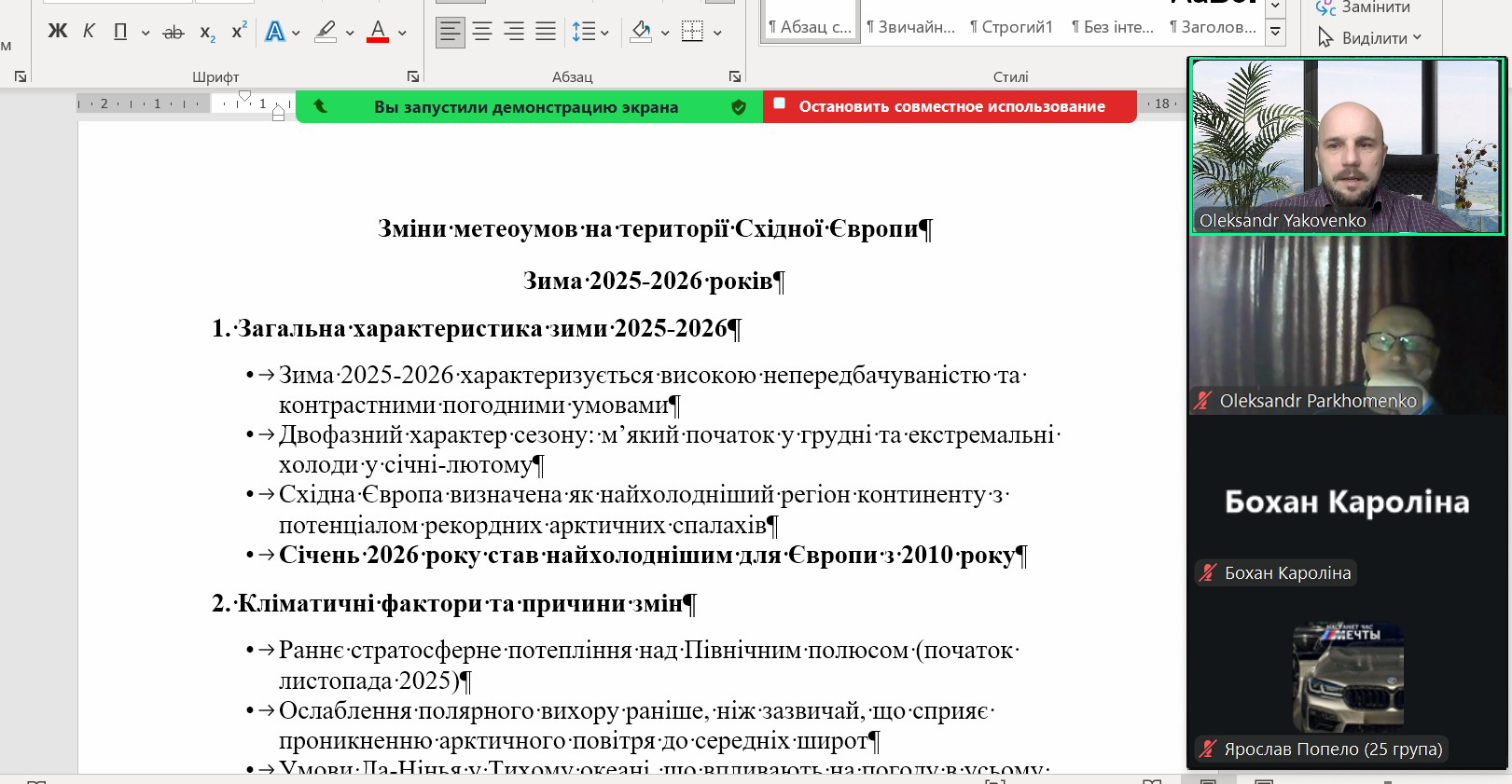The height and width of the screenshot is (784, 1512).
Task: Toggle bold formatting (Ж)
Action: (57, 32)
